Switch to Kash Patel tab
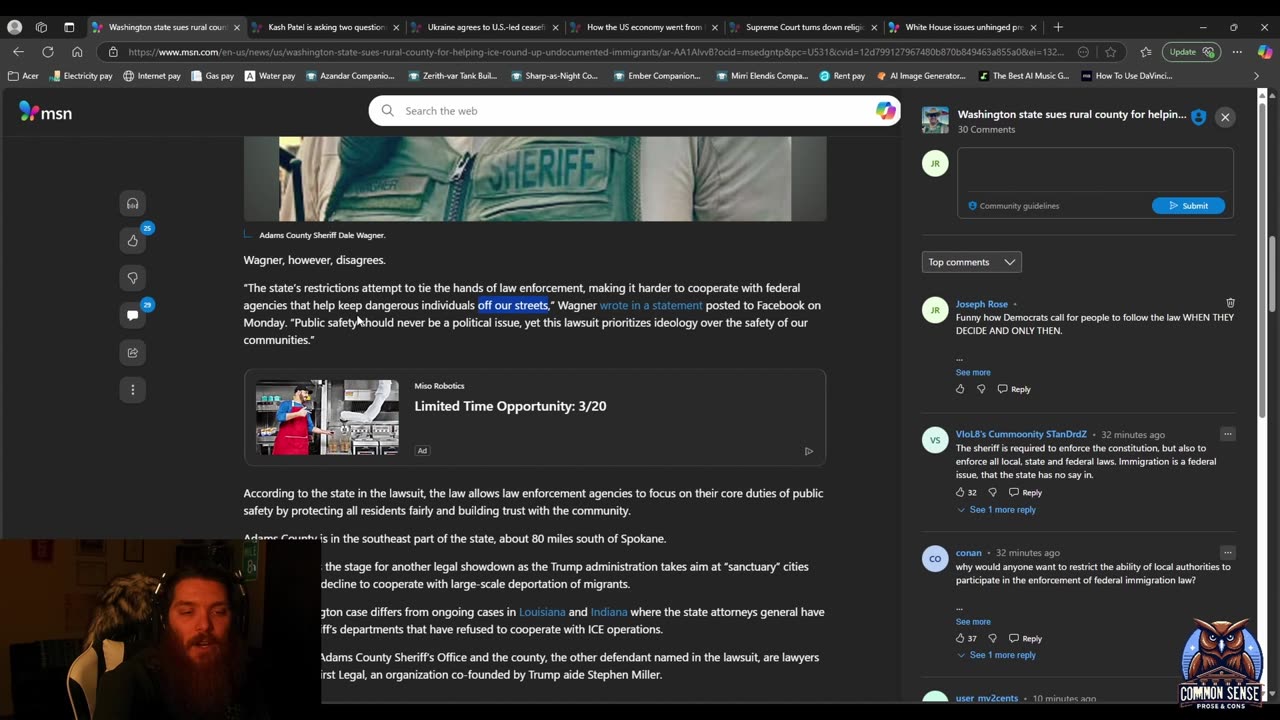1280x720 pixels. (x=325, y=27)
